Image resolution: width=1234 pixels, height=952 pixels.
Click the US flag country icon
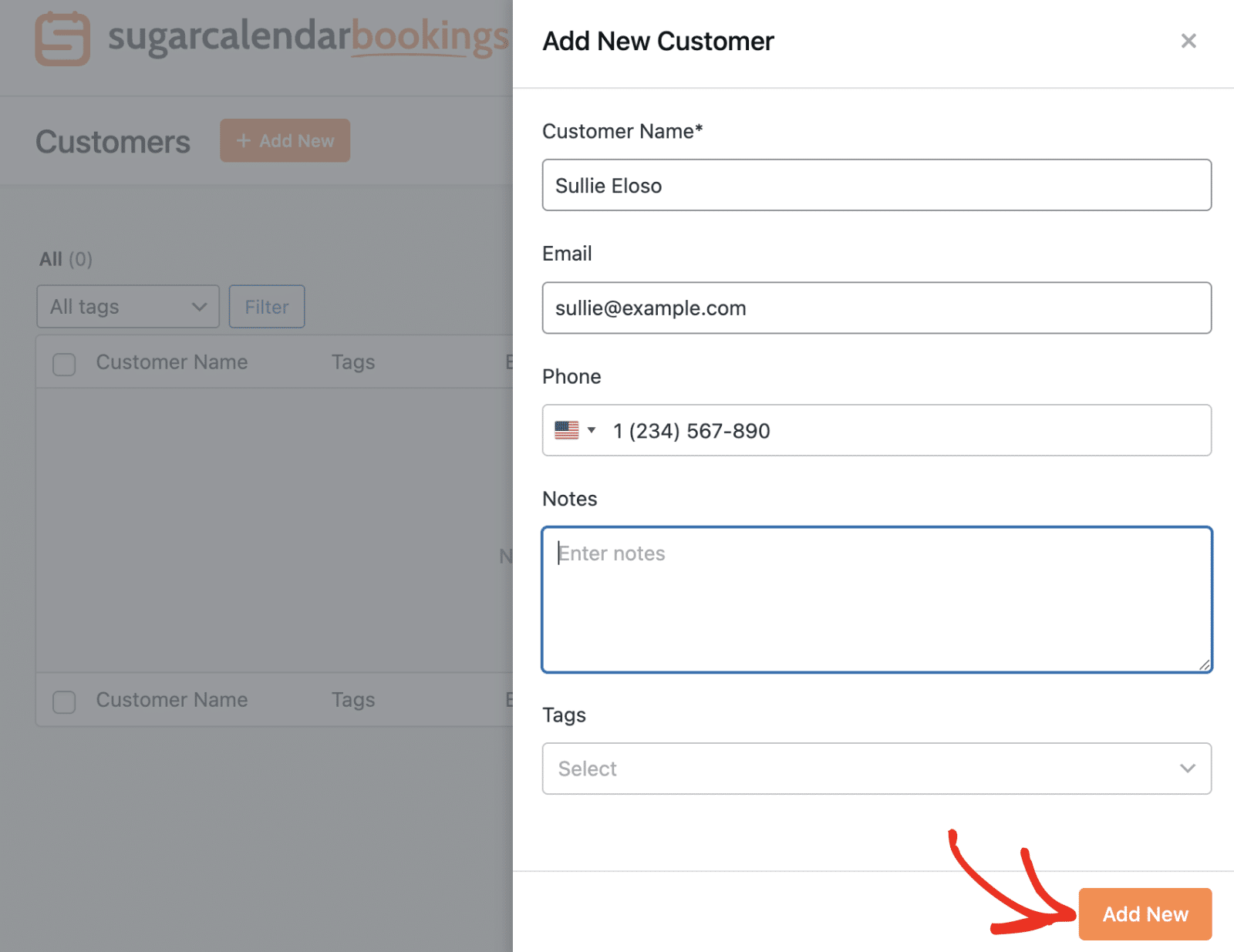click(567, 430)
